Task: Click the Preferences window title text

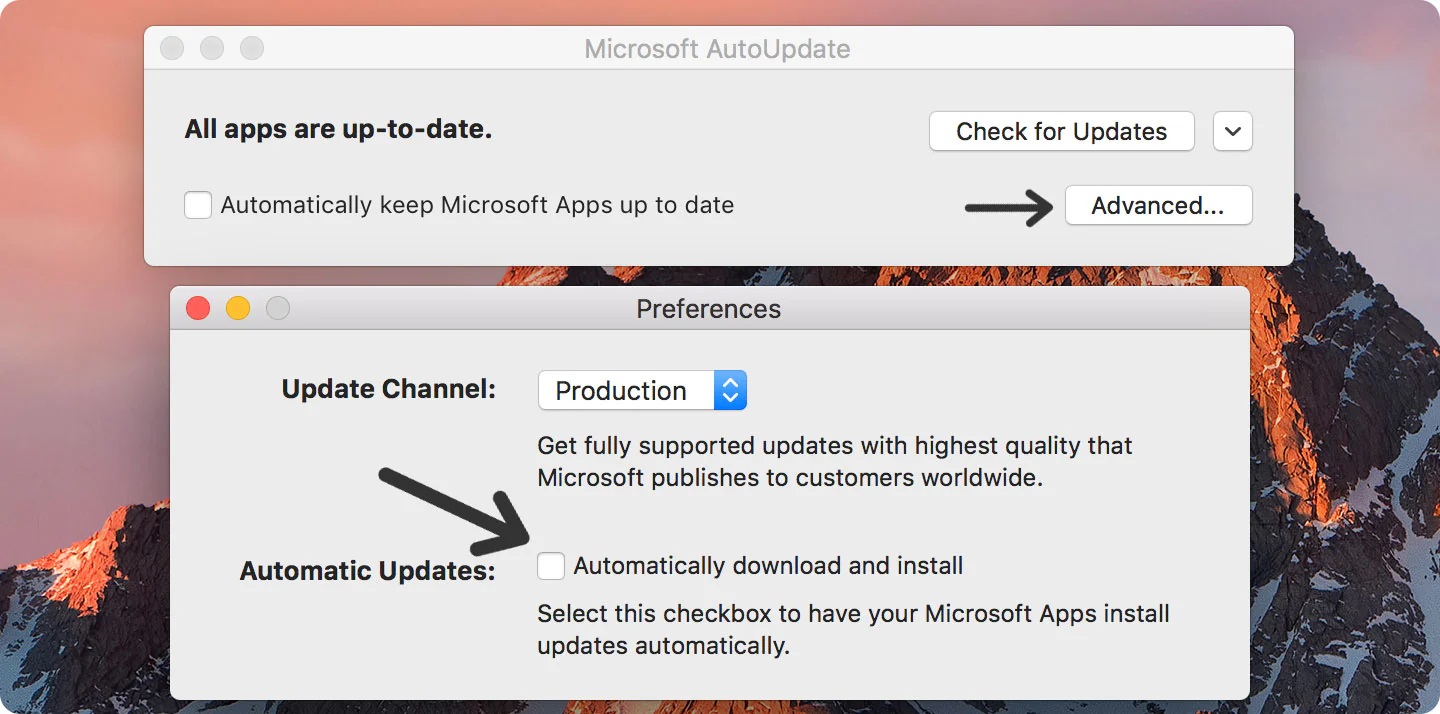Action: tap(708, 309)
